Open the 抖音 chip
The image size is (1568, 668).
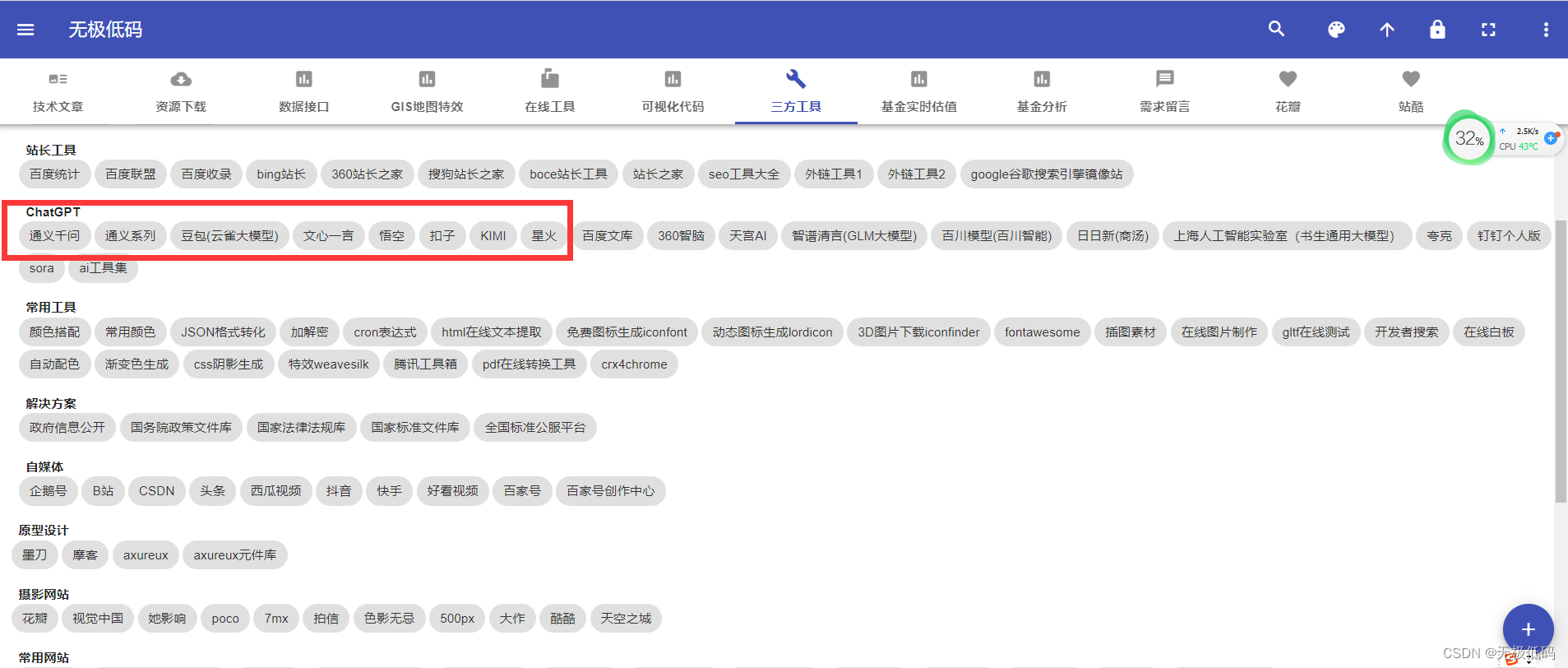[339, 491]
